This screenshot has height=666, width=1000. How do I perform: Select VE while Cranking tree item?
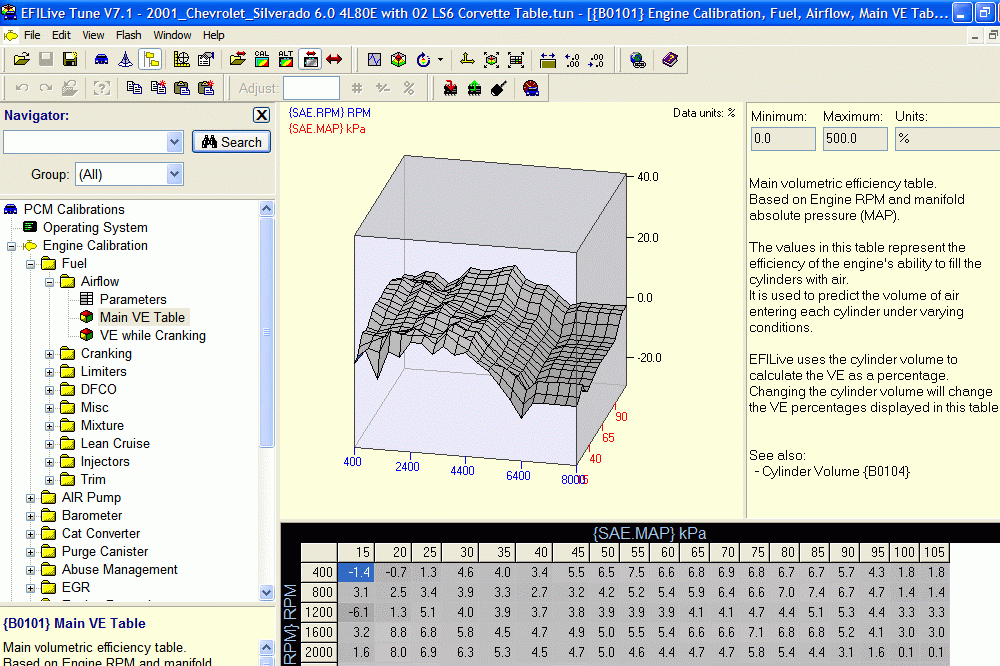[x=152, y=336]
